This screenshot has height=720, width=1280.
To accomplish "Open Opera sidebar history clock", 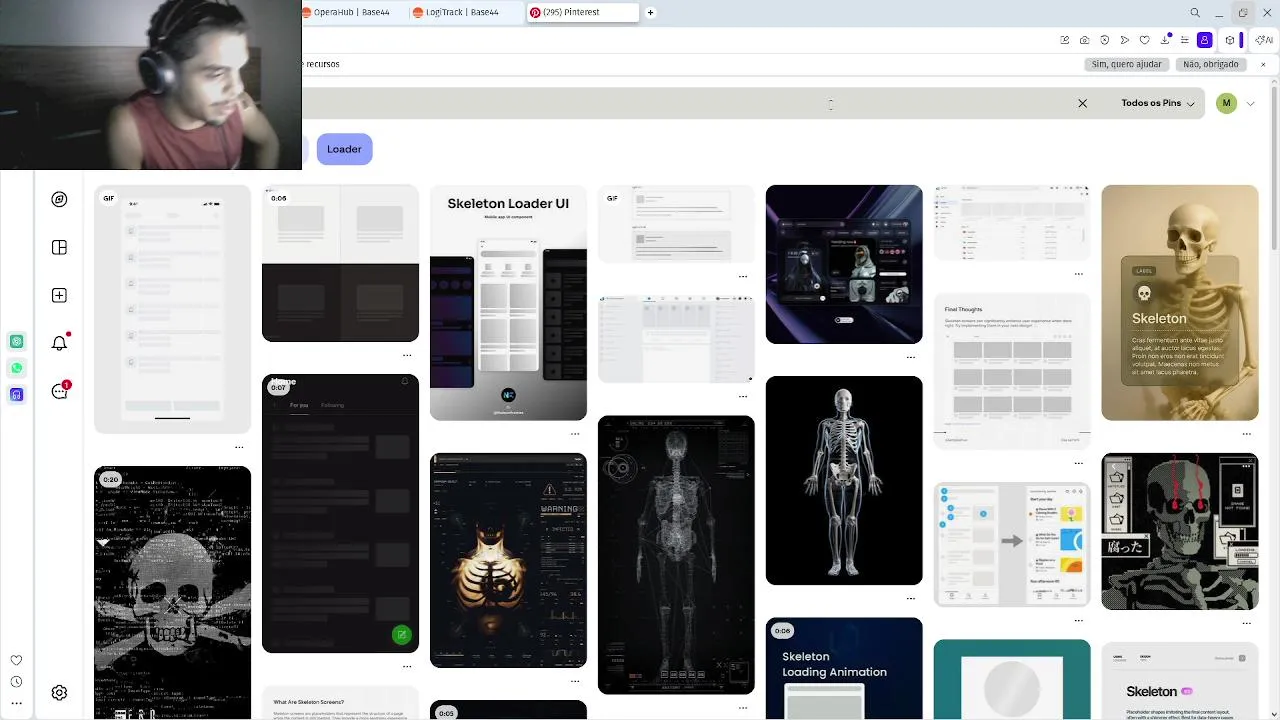I will [x=16, y=682].
